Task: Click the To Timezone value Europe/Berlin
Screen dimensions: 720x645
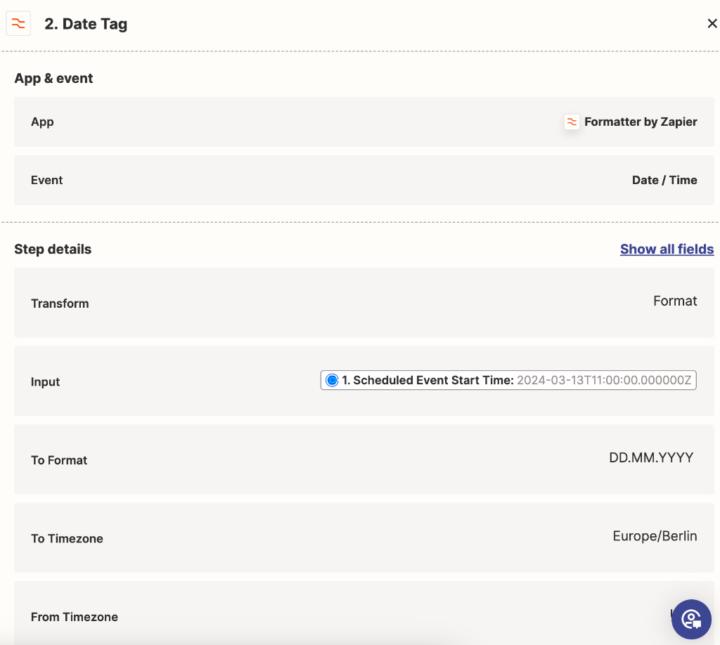Action: (654, 536)
